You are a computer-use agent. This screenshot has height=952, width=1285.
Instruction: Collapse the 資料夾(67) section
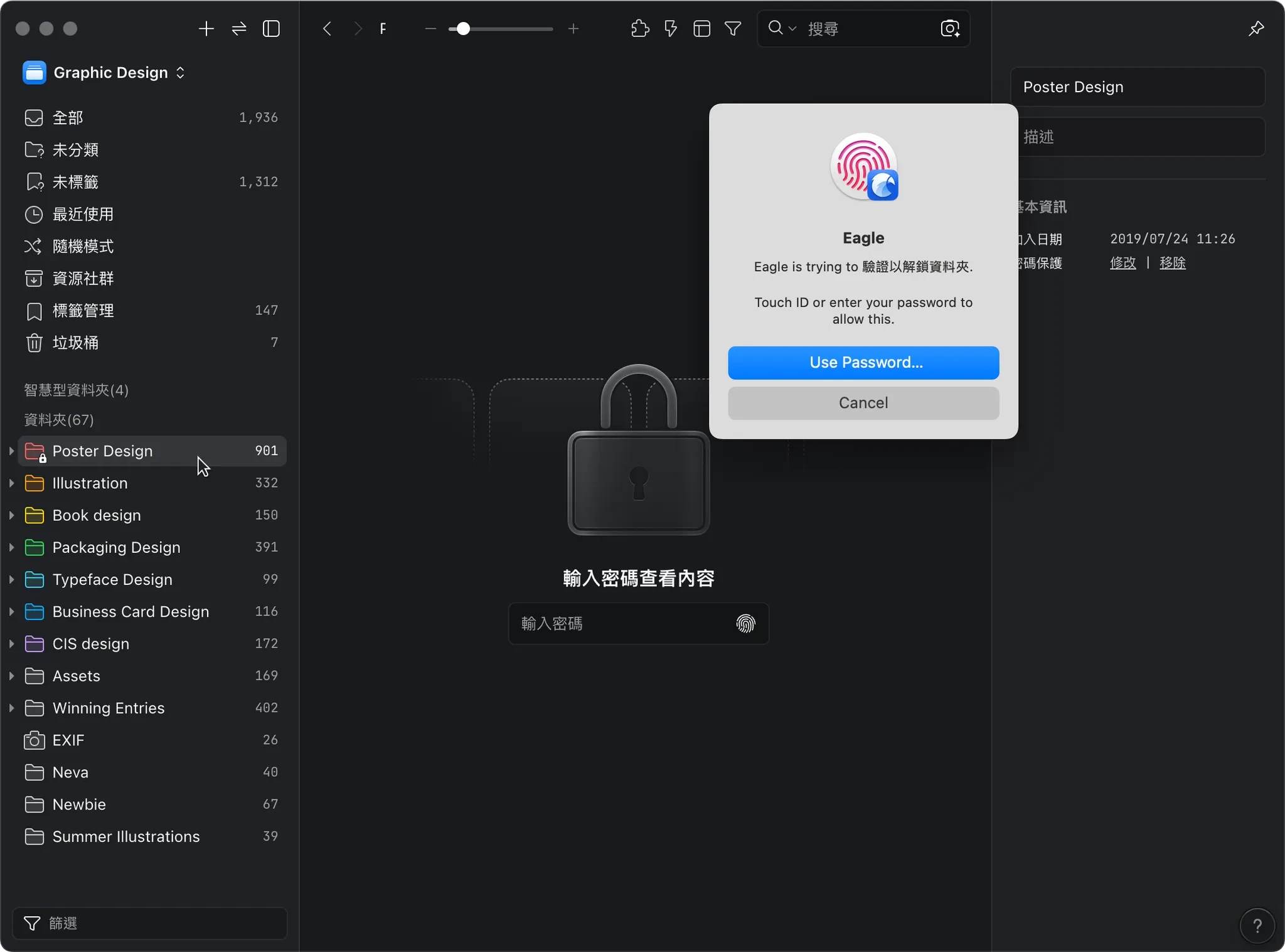(59, 420)
